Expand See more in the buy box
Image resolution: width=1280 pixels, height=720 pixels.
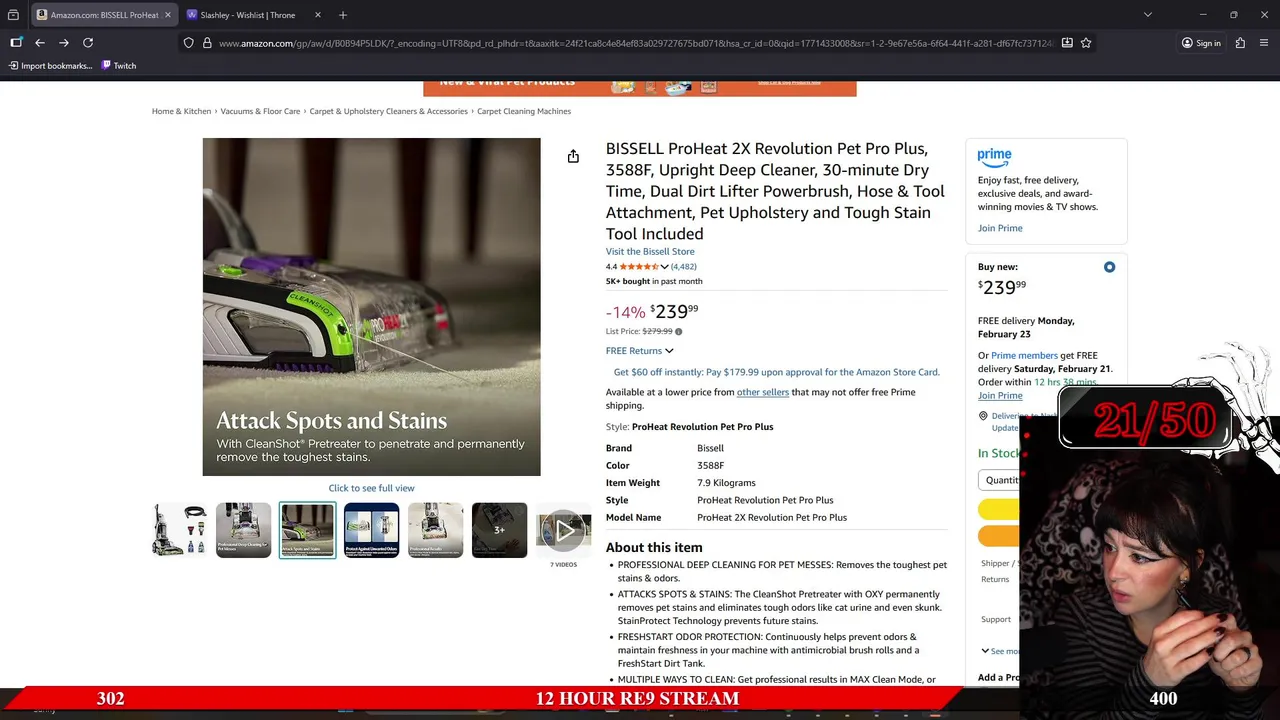point(1000,651)
